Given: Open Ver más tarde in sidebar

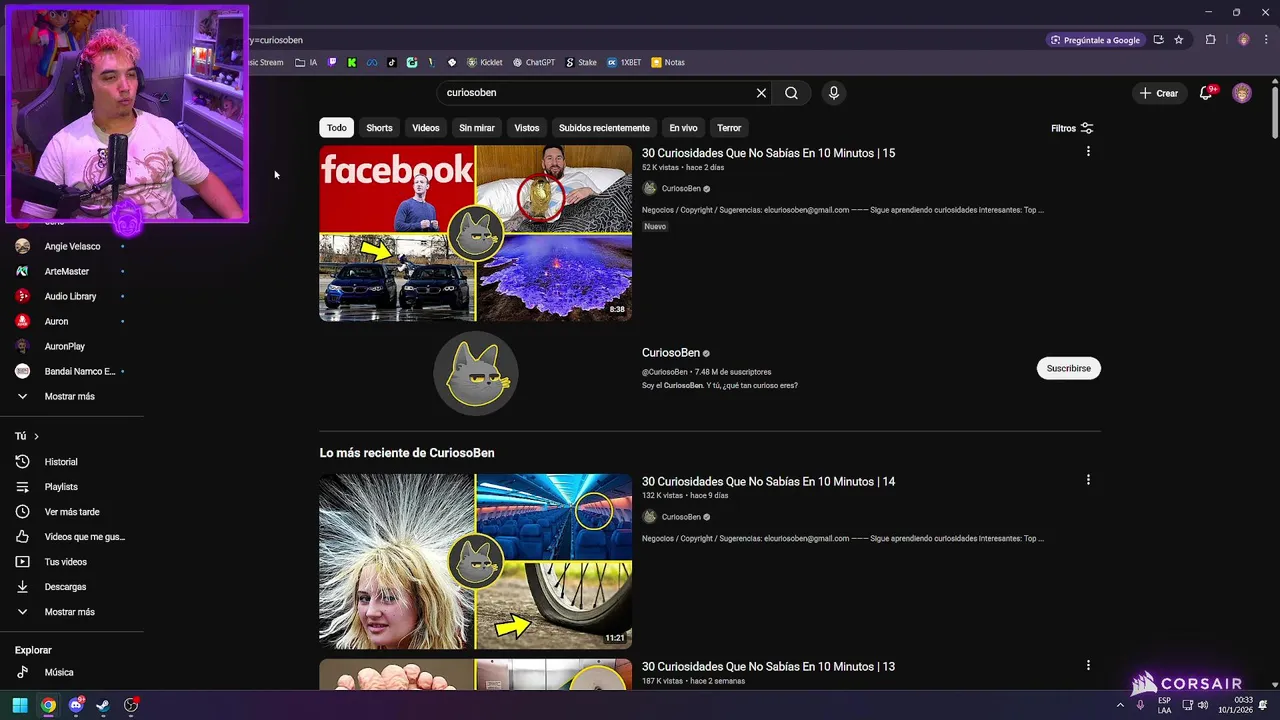Looking at the screenshot, I should point(72,512).
